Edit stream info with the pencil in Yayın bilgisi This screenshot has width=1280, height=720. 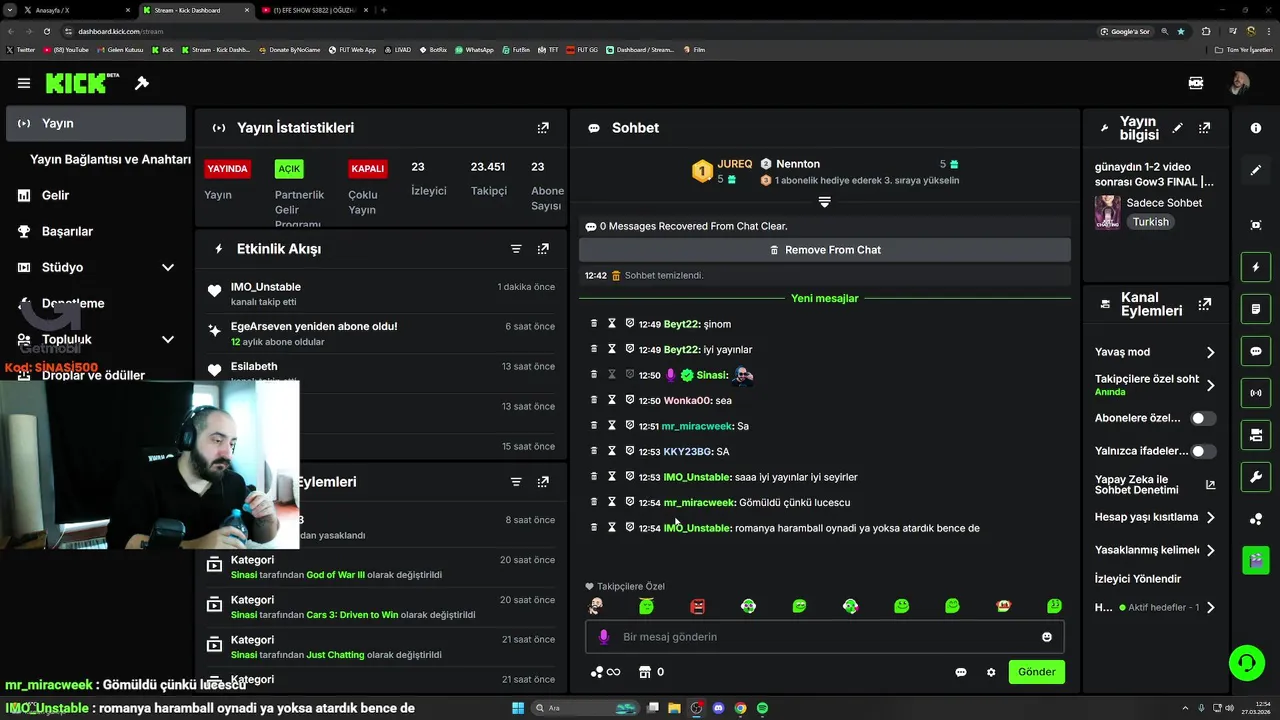(x=1178, y=128)
